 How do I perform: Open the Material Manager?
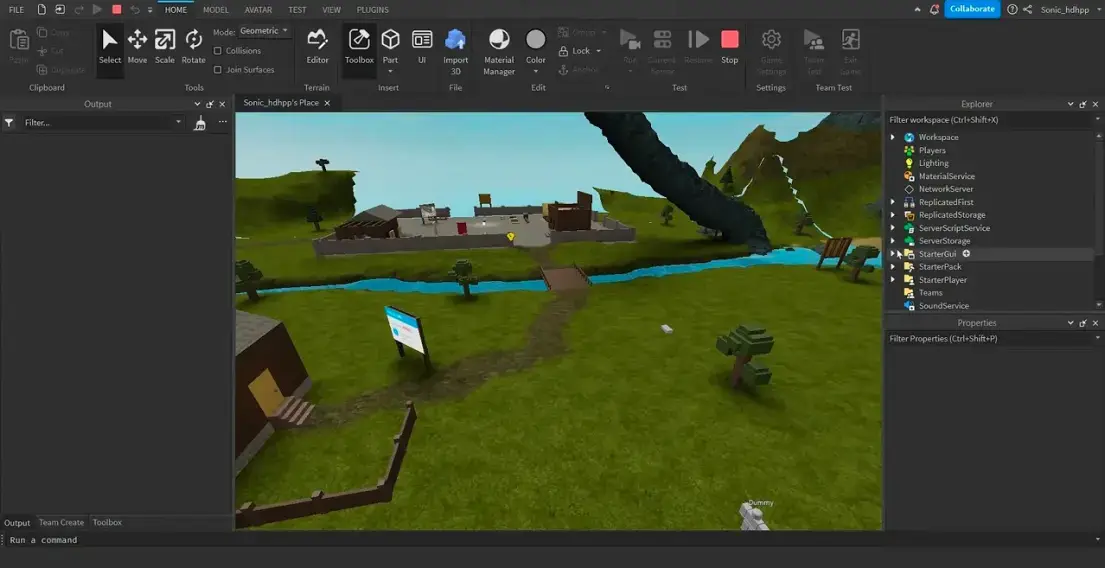pos(499,48)
